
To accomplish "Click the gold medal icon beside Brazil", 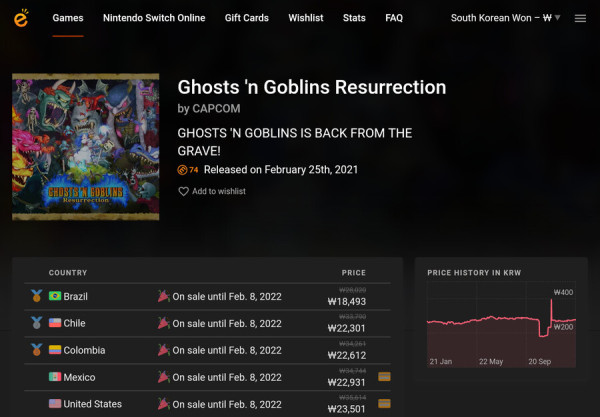I will (x=37, y=296).
